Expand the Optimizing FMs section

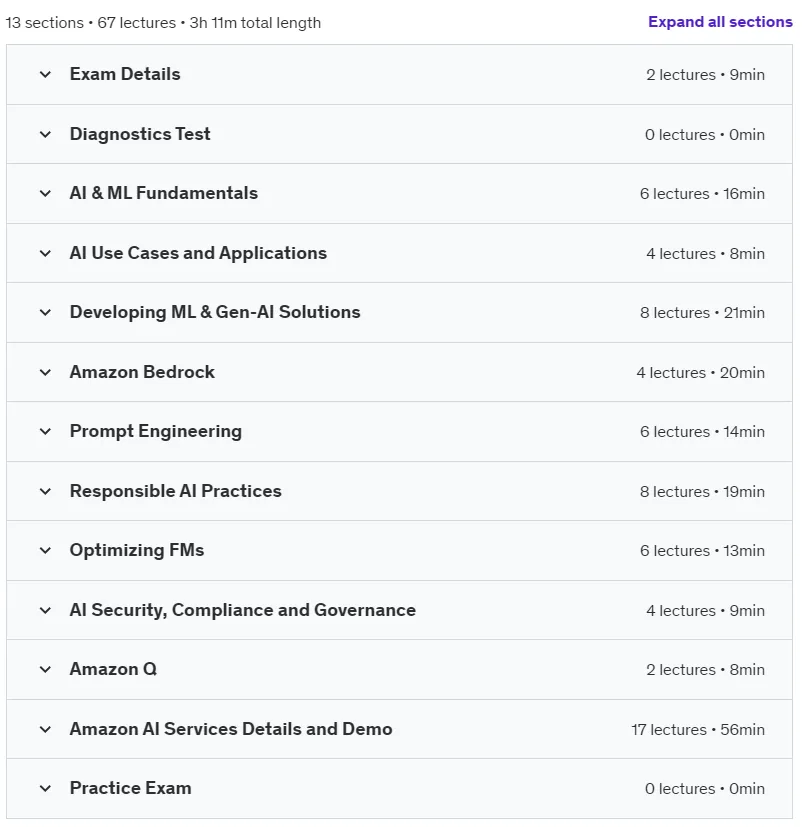click(x=399, y=551)
